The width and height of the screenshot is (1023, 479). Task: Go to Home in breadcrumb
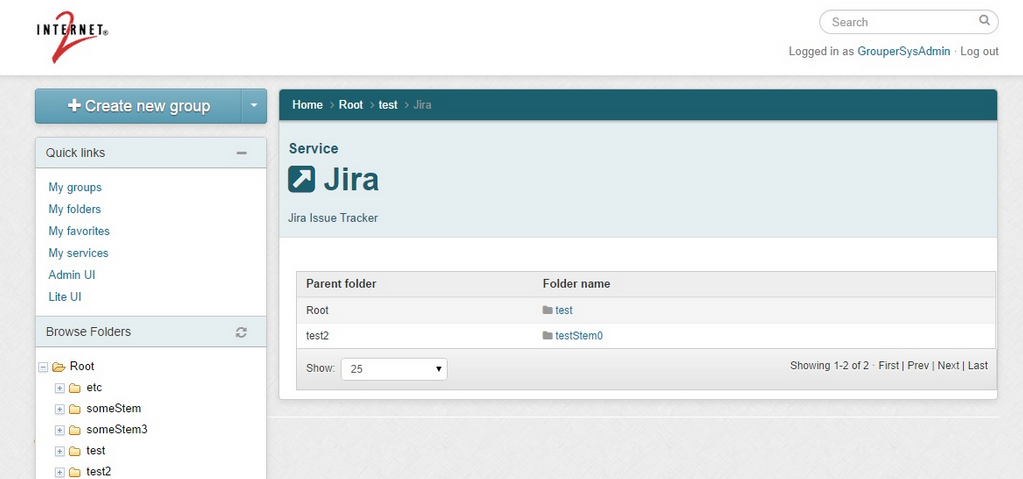click(x=307, y=105)
